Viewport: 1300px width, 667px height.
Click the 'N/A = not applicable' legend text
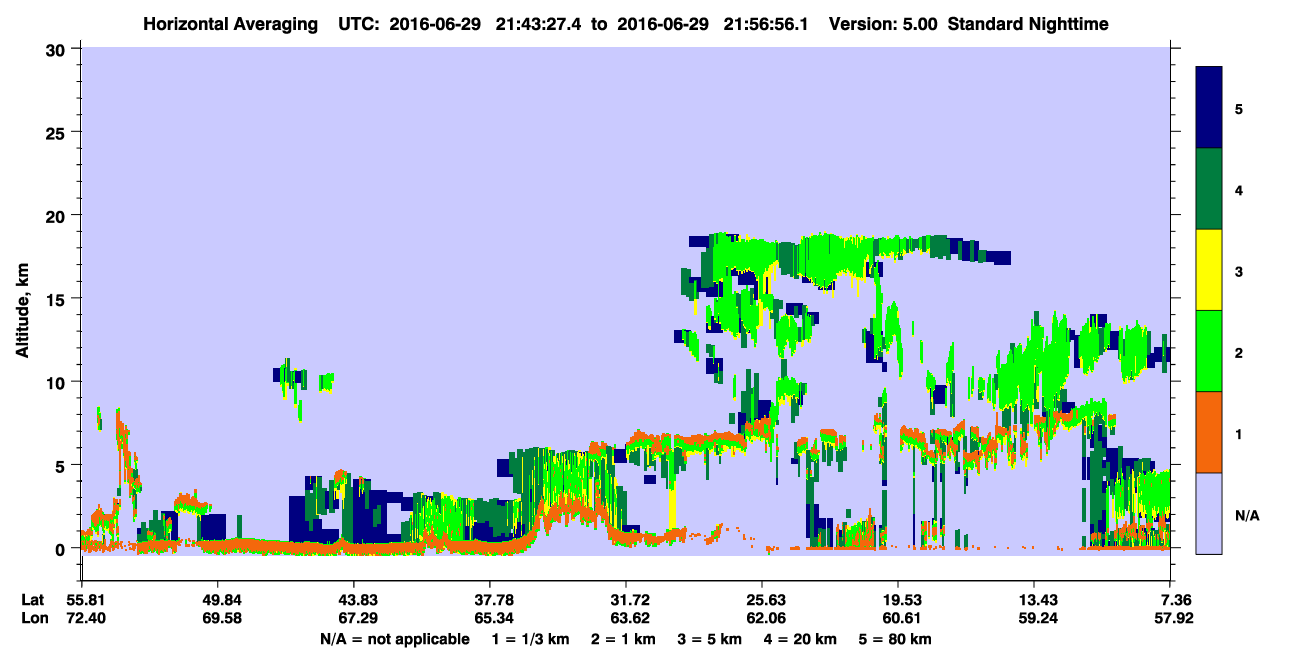pyautogui.click(x=395, y=639)
